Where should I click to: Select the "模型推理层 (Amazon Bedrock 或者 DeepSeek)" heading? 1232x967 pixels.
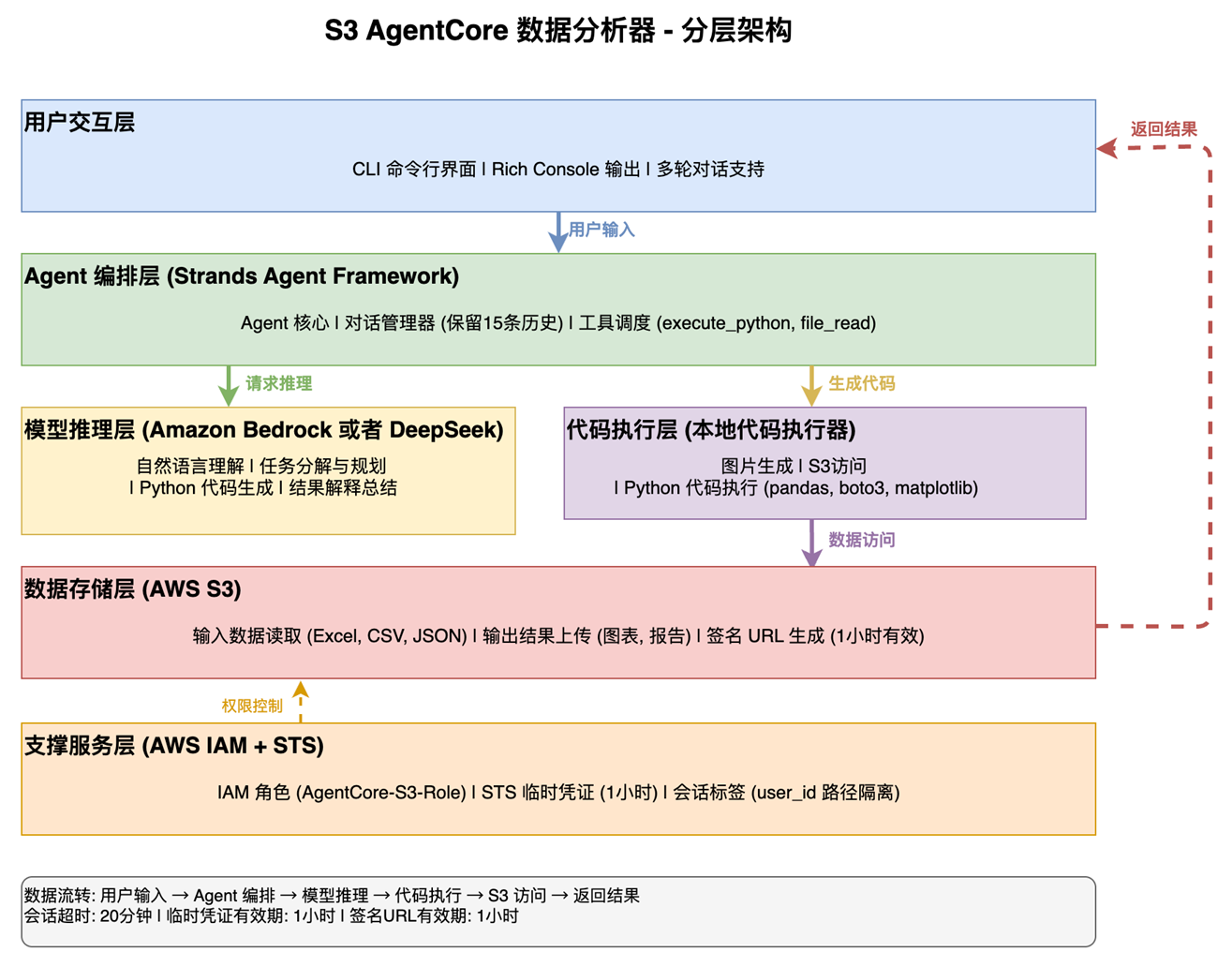[264, 430]
